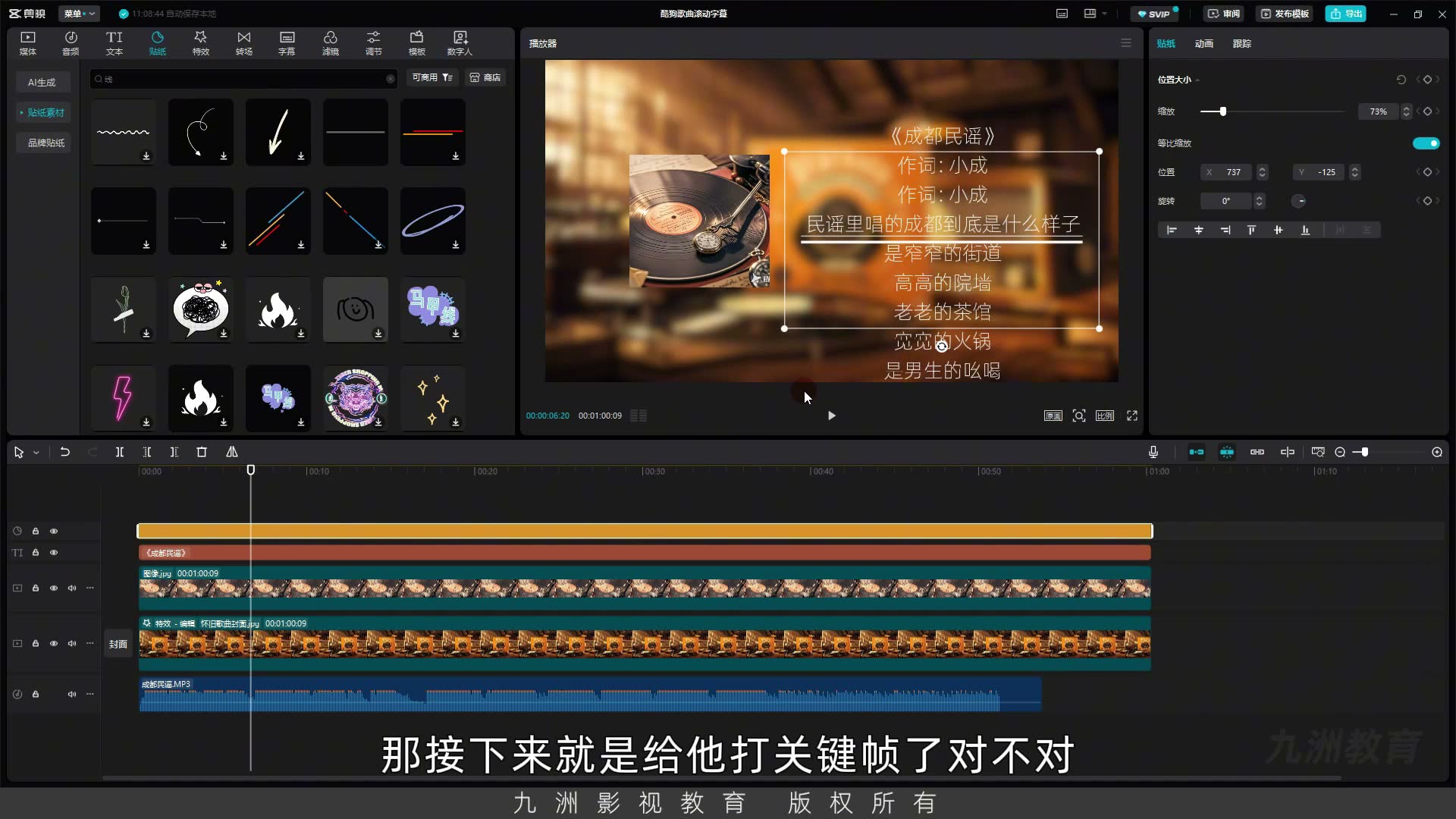The image size is (1456, 819).
Task: Click the 封面 cover button
Action: [x=118, y=644]
